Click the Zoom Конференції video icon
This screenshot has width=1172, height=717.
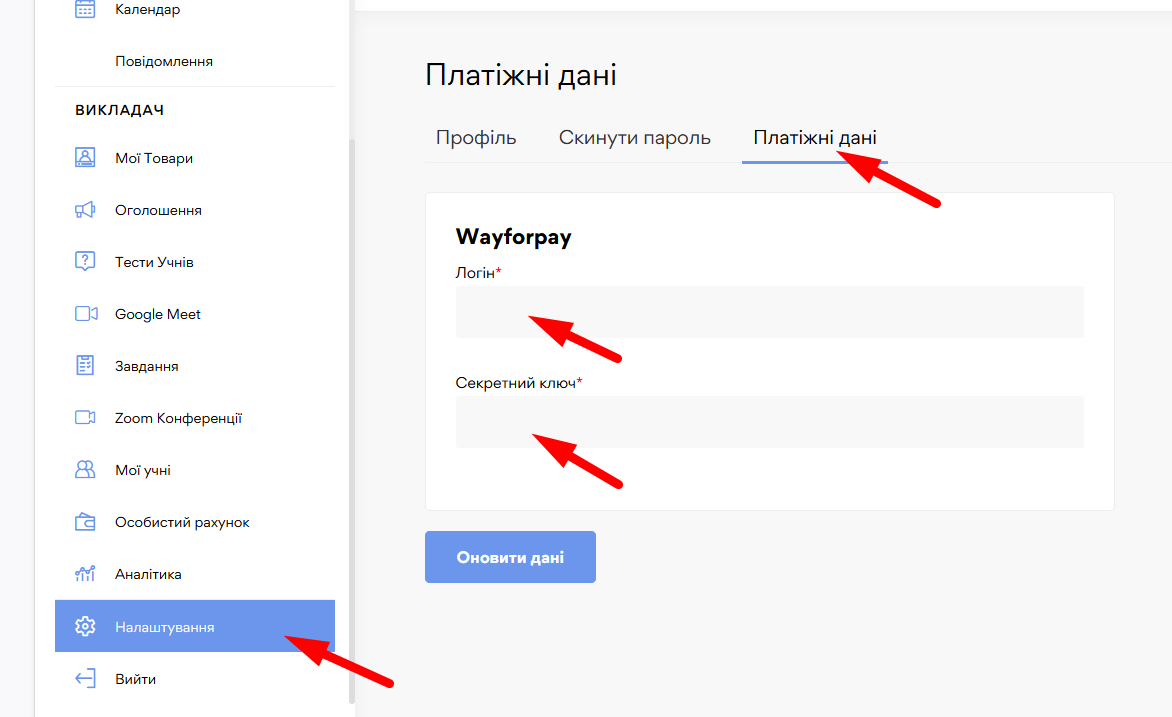(x=85, y=418)
